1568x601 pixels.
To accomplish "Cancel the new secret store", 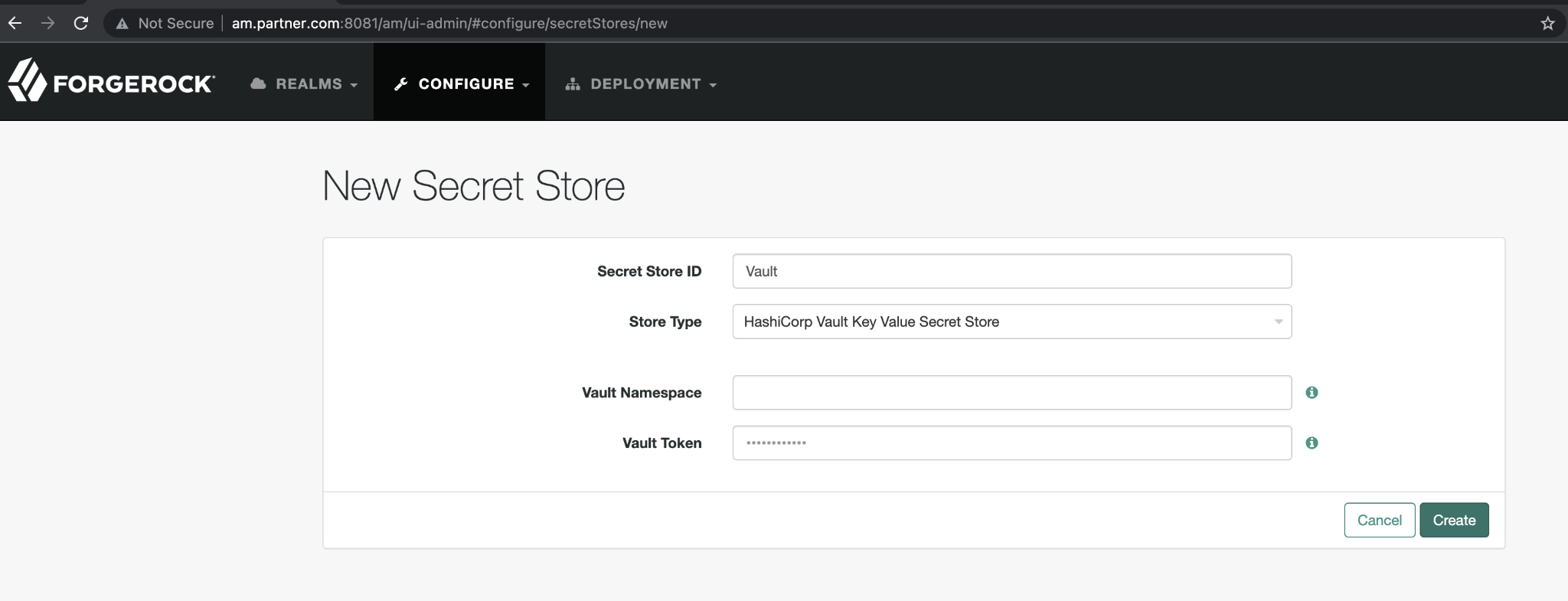I will 1380,520.
